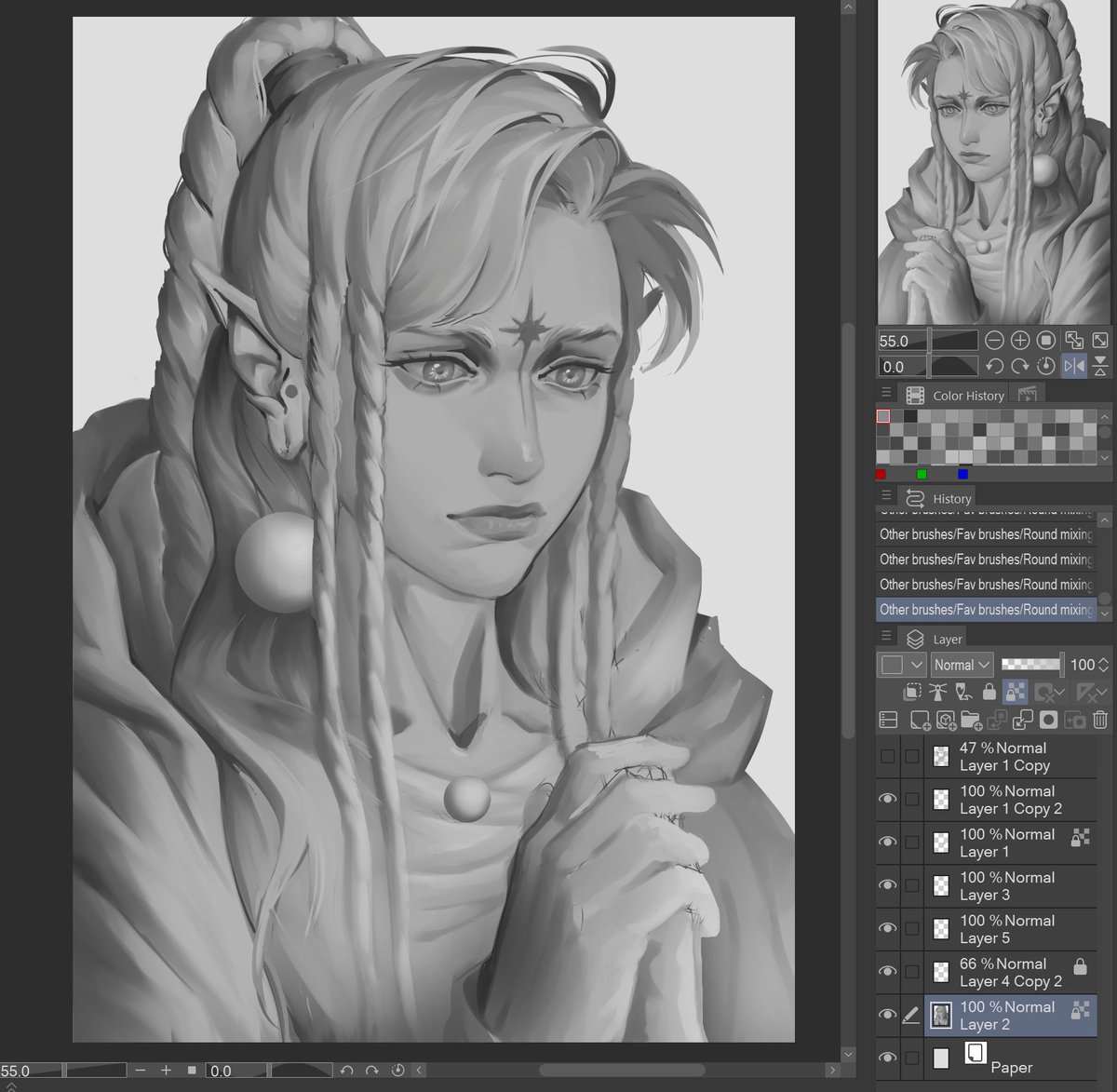Screen dimensions: 1117x1092
Task: Zoom in using canvas bottom bar plus
Action: click(x=167, y=1071)
